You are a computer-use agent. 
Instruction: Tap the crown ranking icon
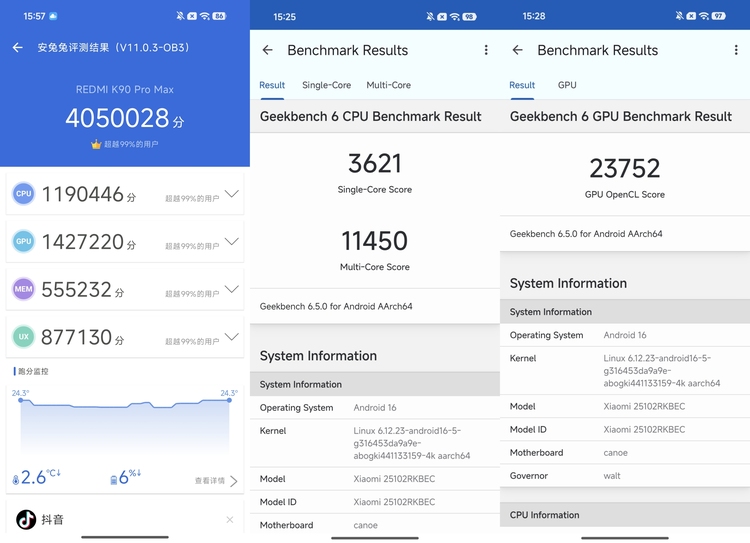point(96,144)
